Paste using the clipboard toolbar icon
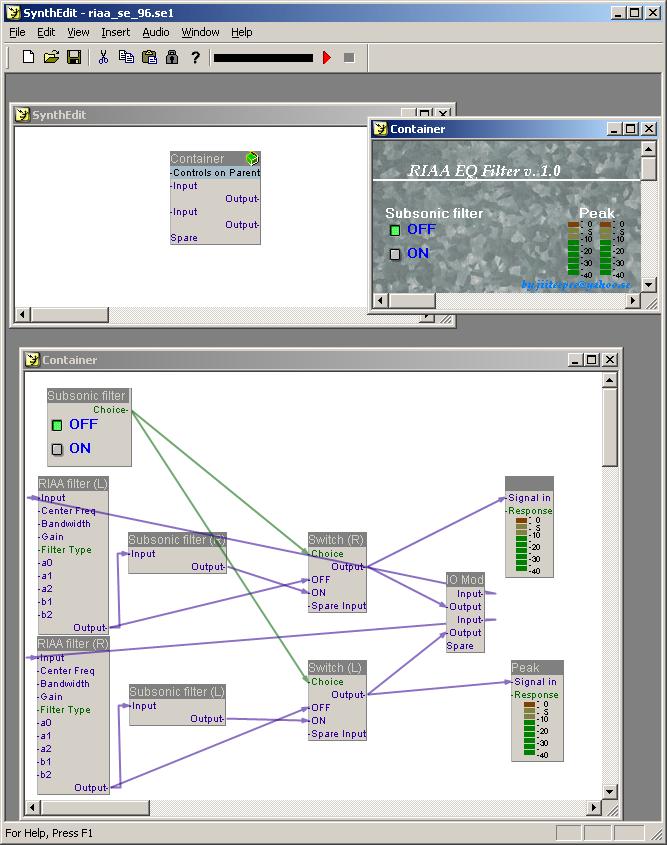 pos(149,57)
